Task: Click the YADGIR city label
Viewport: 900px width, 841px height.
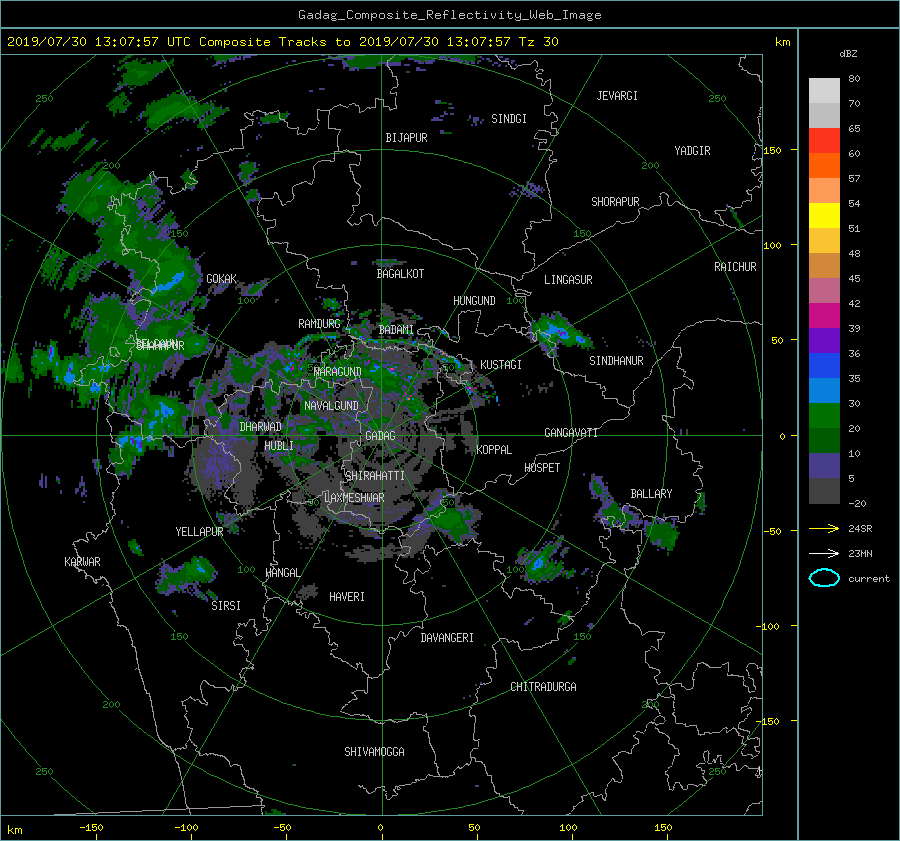Action: (x=692, y=151)
